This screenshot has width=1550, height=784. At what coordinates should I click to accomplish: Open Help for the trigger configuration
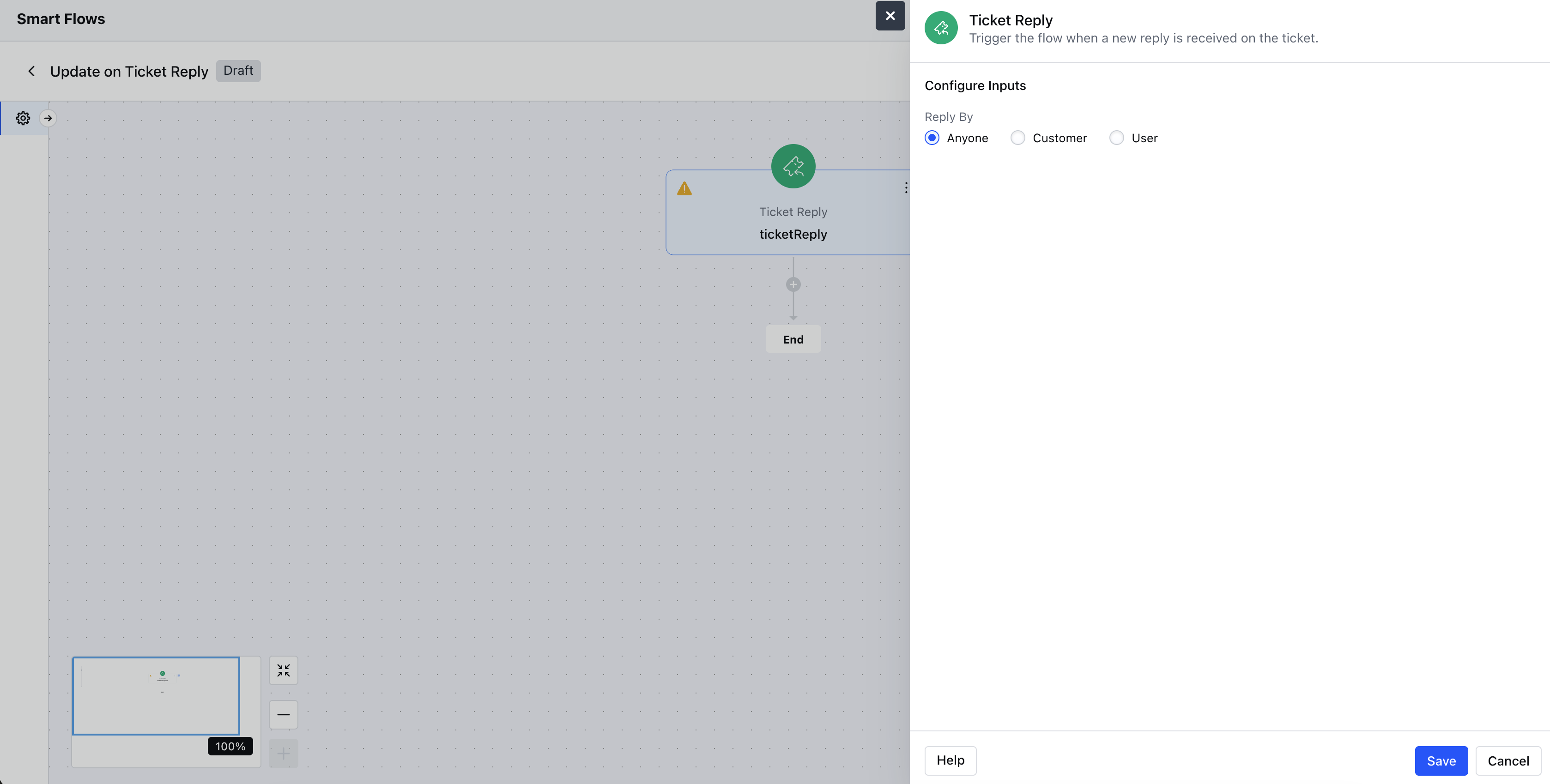(950, 760)
